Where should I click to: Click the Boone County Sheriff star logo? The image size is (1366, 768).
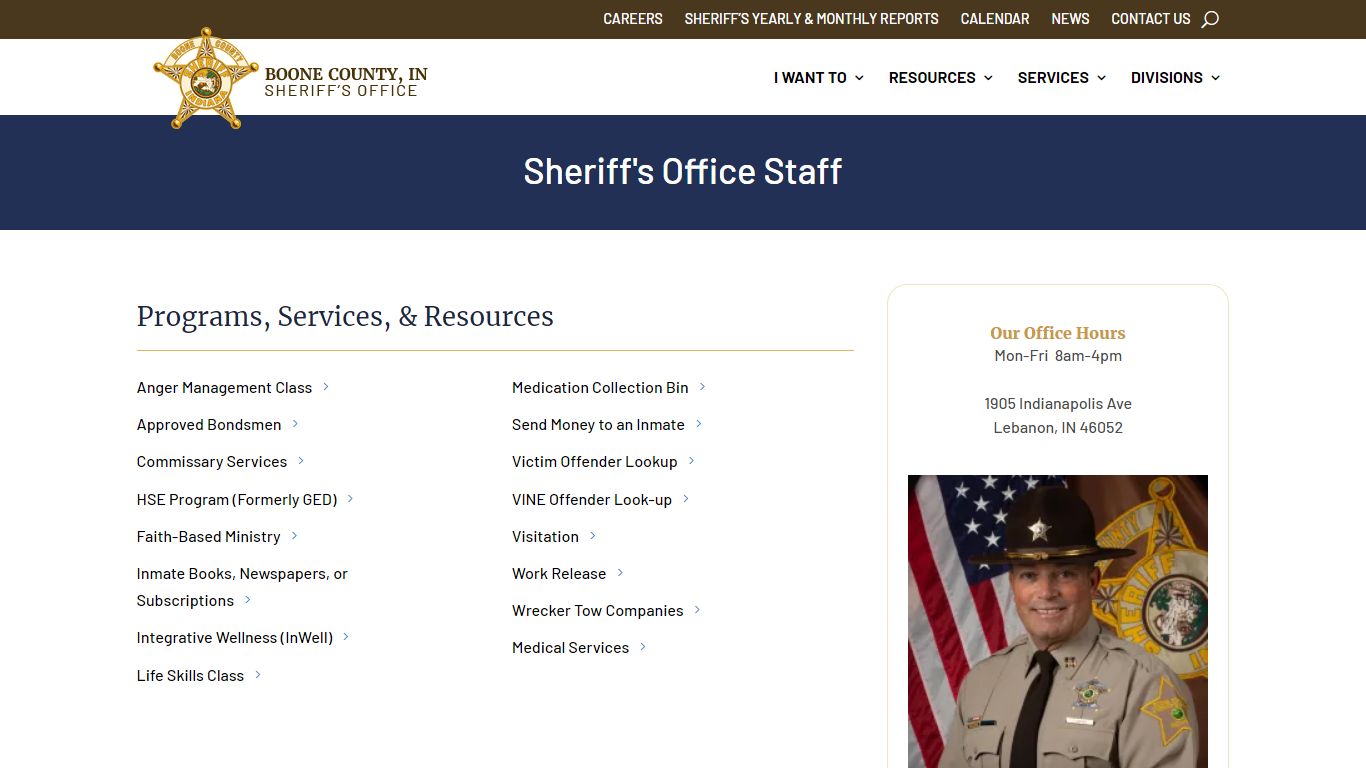coord(205,78)
